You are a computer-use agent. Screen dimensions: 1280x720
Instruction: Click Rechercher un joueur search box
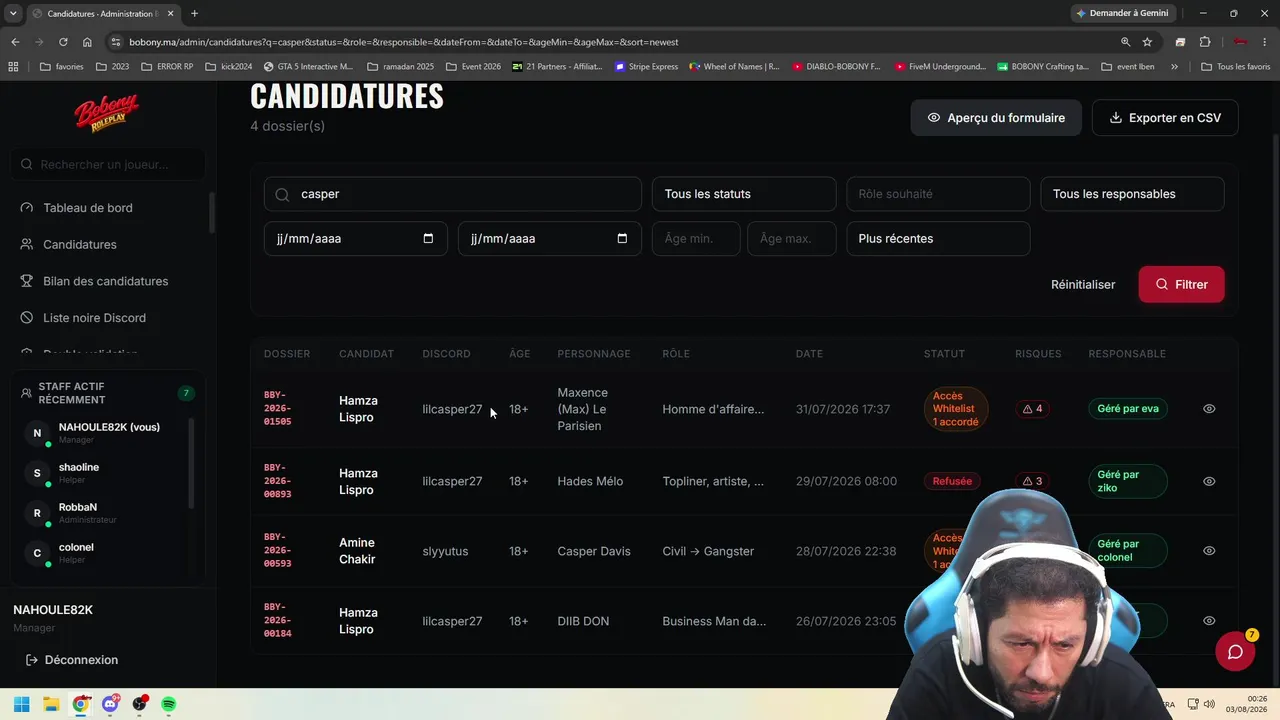(x=108, y=164)
